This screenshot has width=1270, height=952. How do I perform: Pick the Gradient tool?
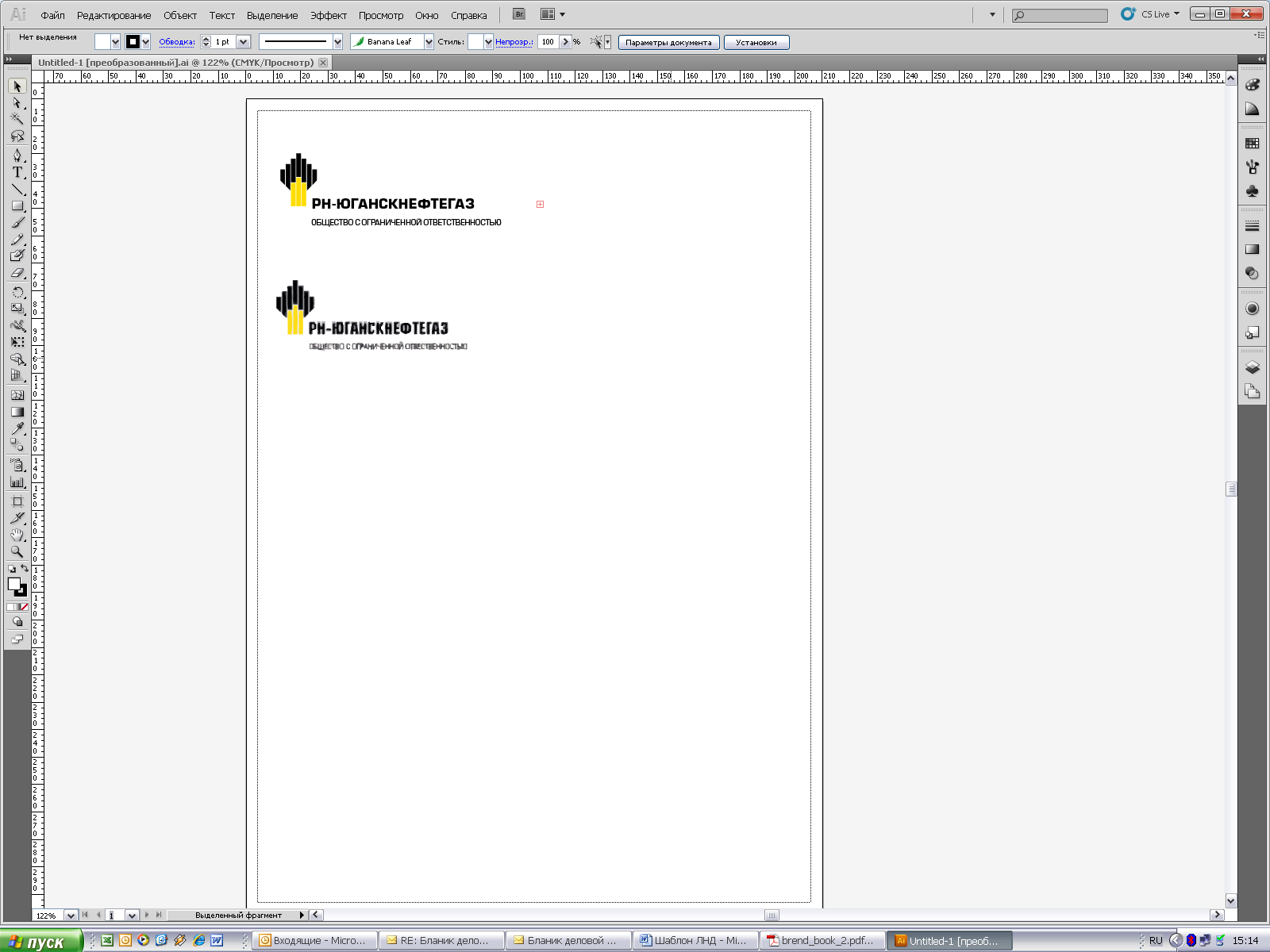coord(17,412)
